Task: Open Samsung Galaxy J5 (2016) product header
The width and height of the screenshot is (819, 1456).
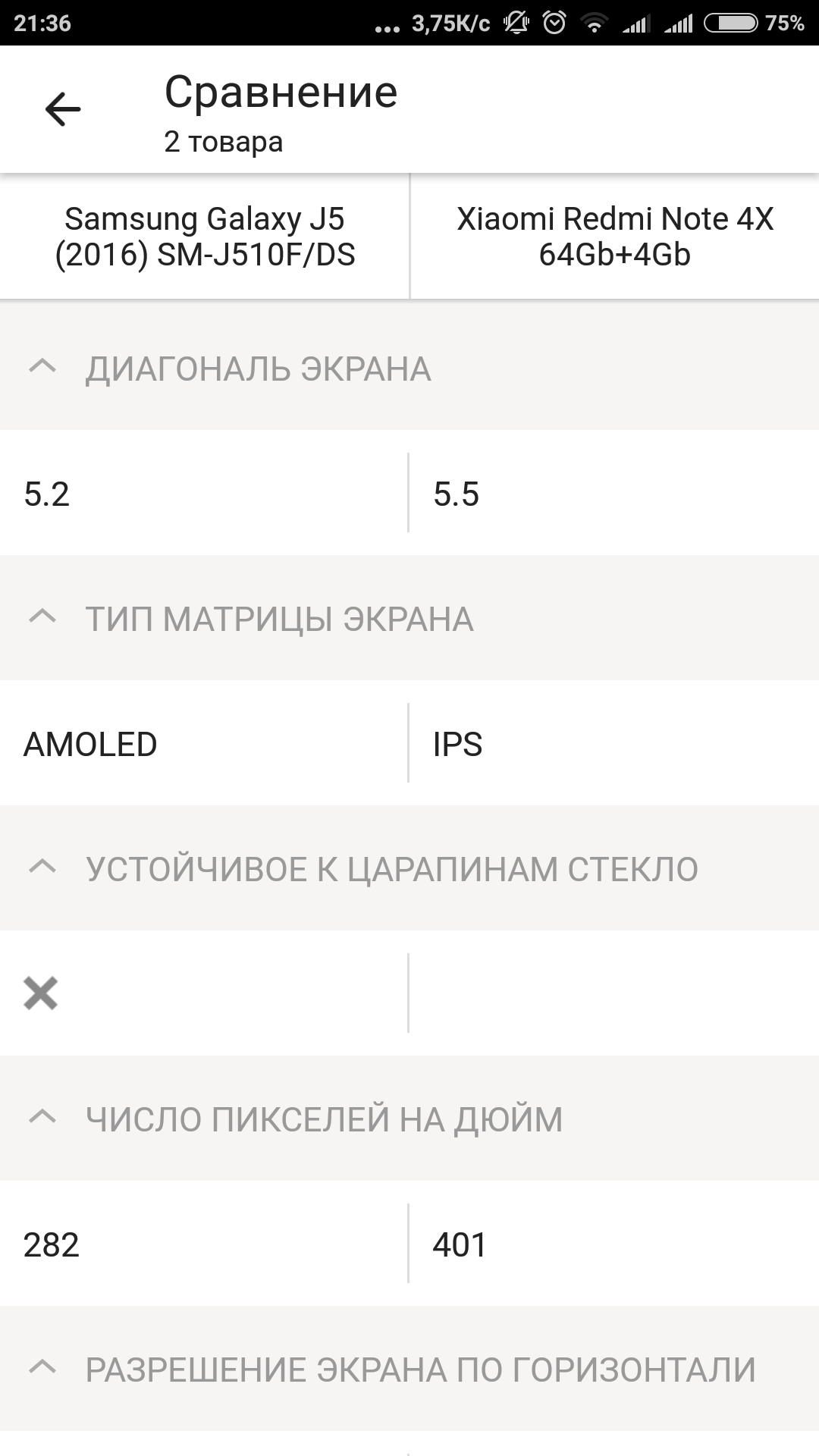Action: pos(205,237)
